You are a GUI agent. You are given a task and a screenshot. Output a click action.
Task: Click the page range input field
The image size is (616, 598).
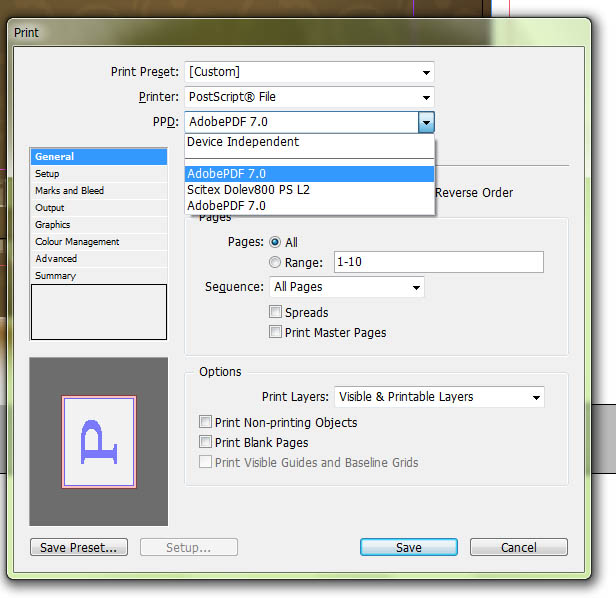(439, 262)
